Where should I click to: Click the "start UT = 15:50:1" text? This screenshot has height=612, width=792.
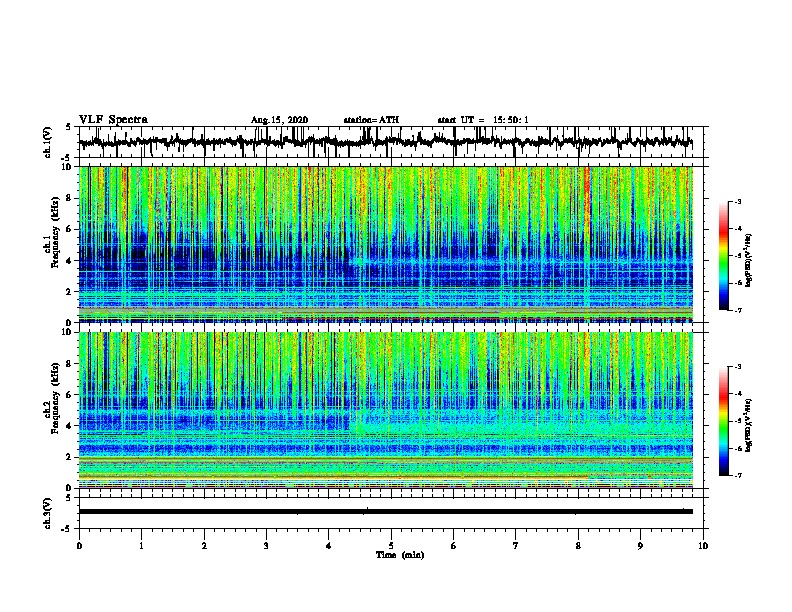(x=483, y=120)
